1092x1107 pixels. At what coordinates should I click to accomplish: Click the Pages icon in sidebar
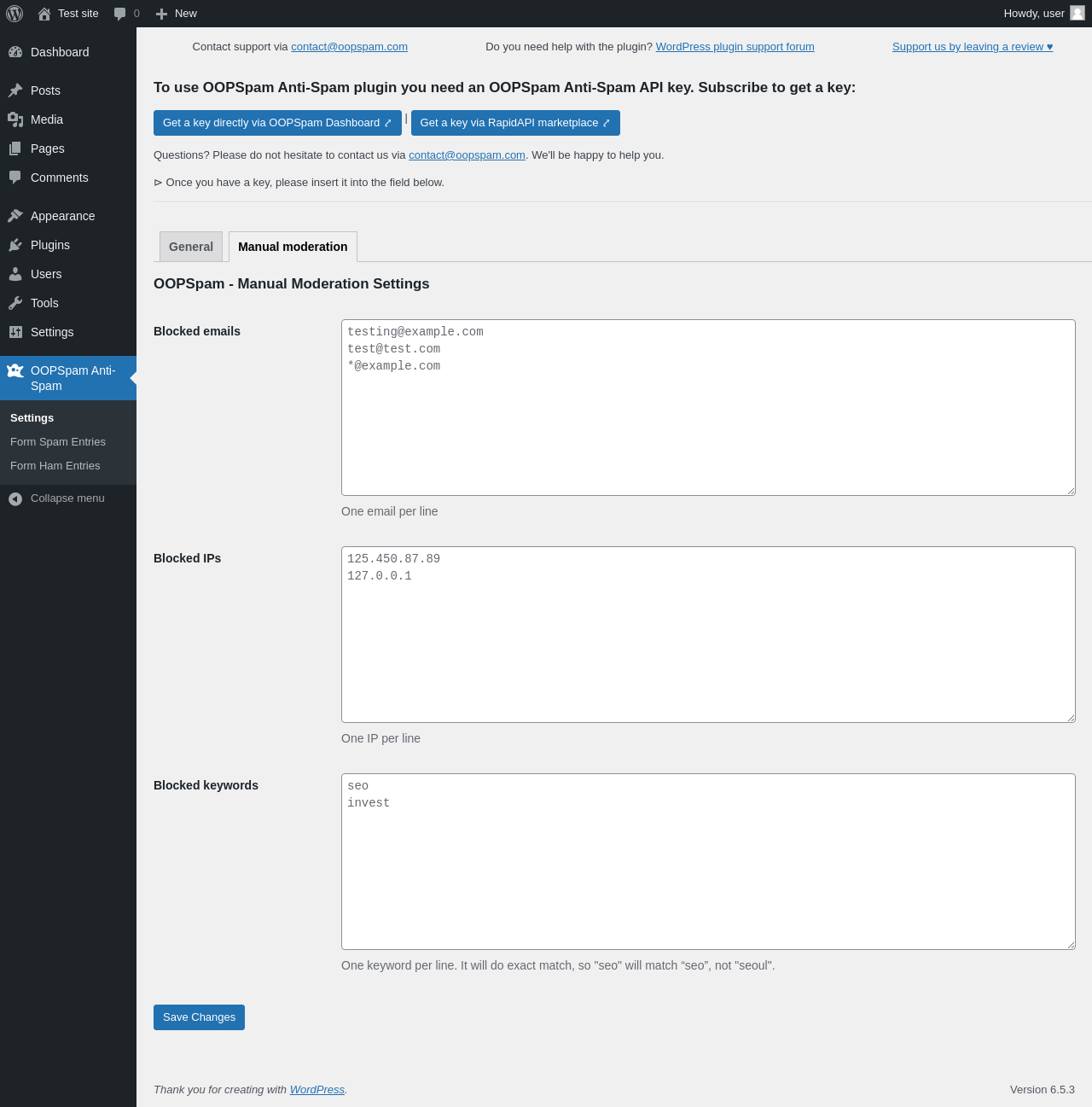[15, 149]
